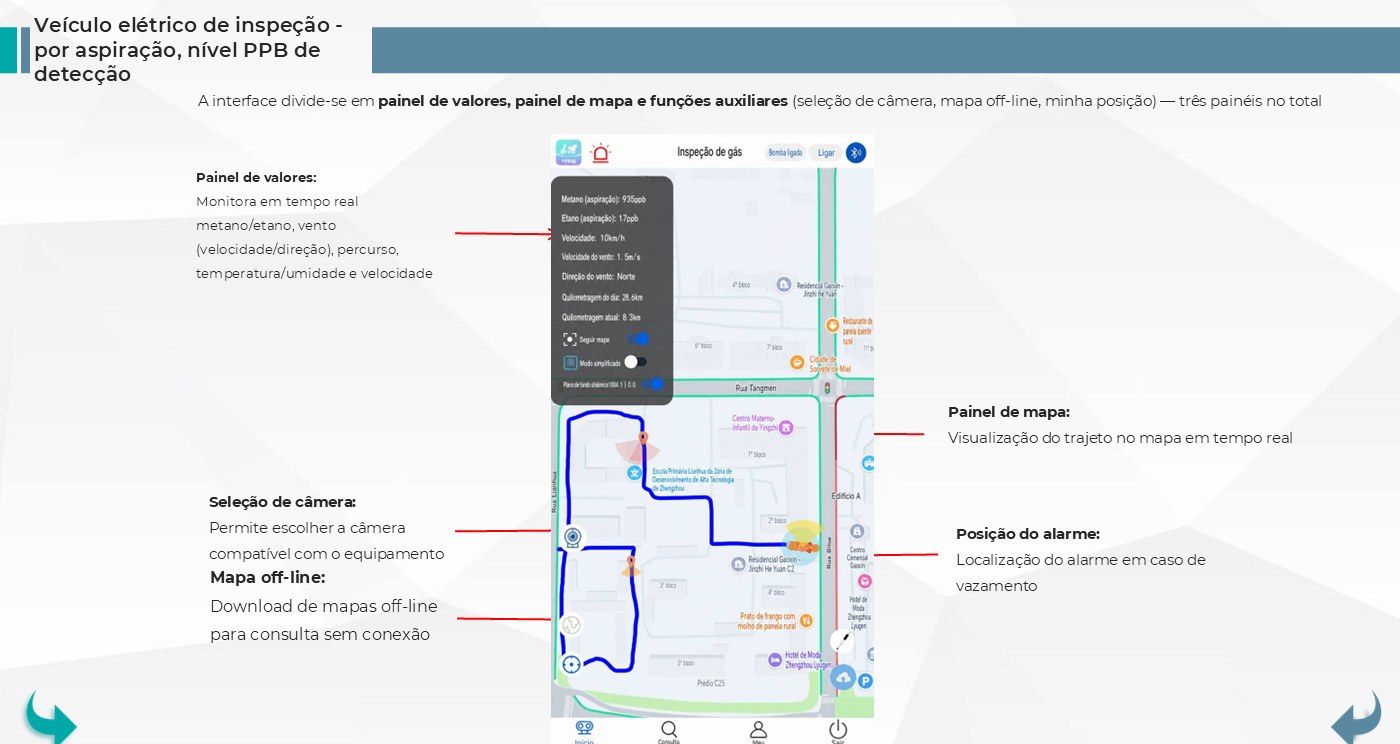Switch to the Consulta tab

coord(669,732)
